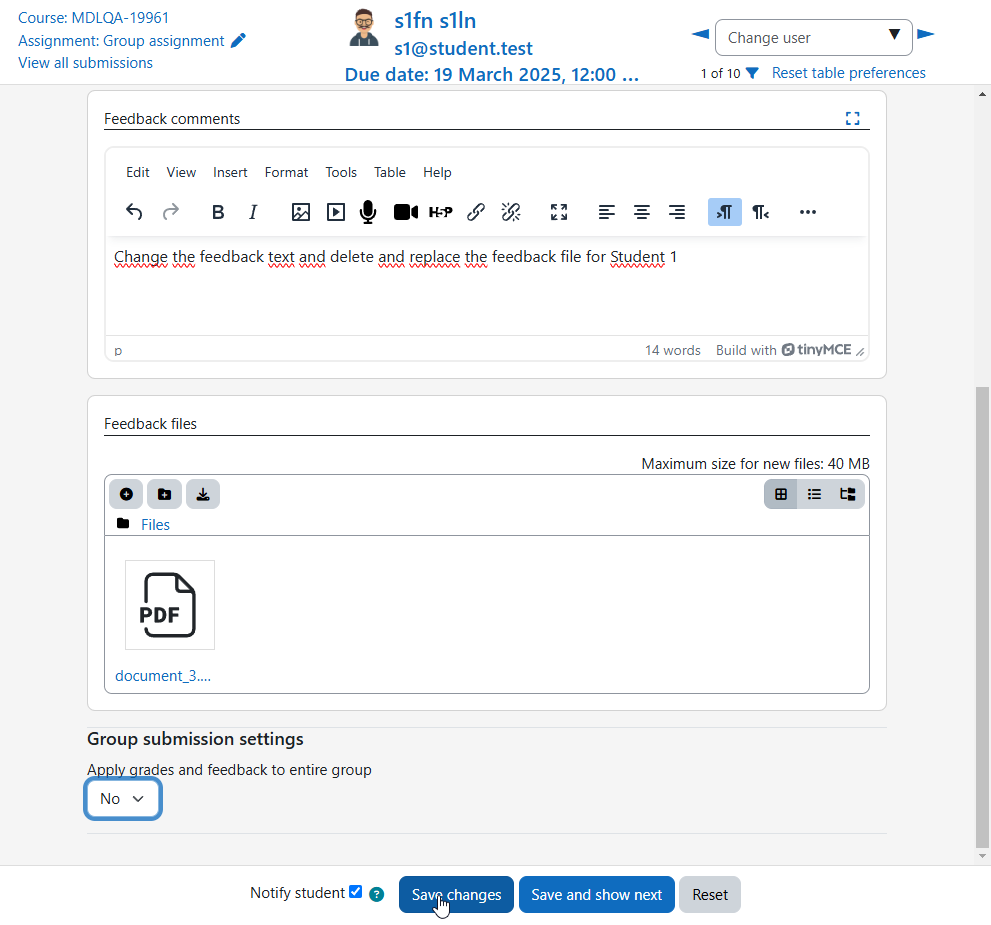Open the Change user dropdown
Image resolution: width=991 pixels, height=925 pixels.
click(813, 38)
